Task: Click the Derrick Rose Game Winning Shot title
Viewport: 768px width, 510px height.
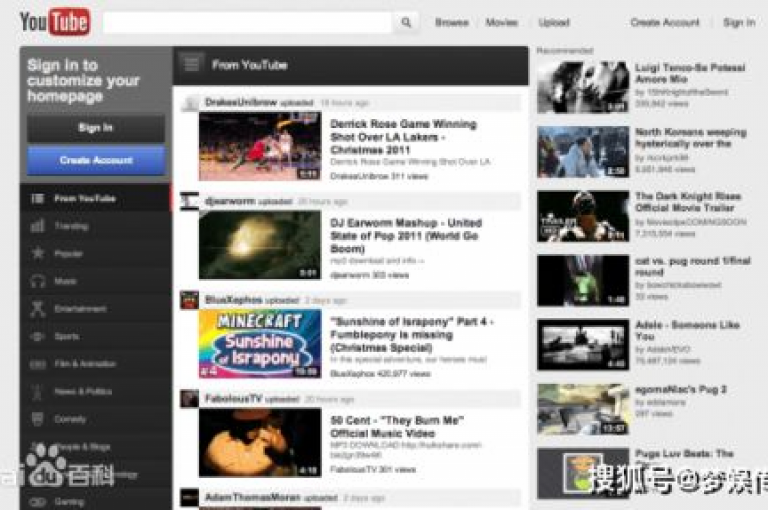Action: (x=403, y=137)
